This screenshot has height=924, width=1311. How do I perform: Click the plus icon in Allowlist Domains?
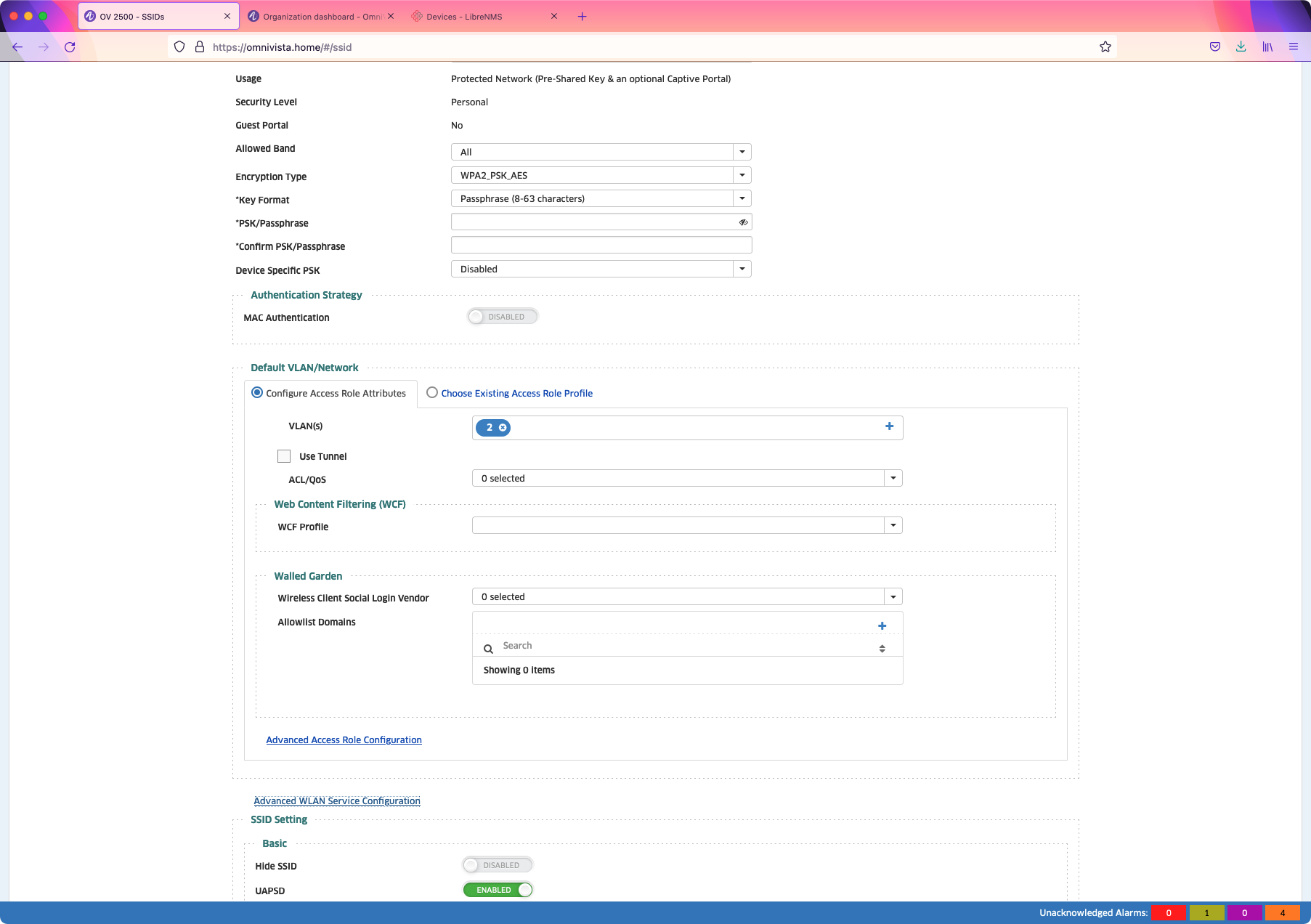pos(882,626)
